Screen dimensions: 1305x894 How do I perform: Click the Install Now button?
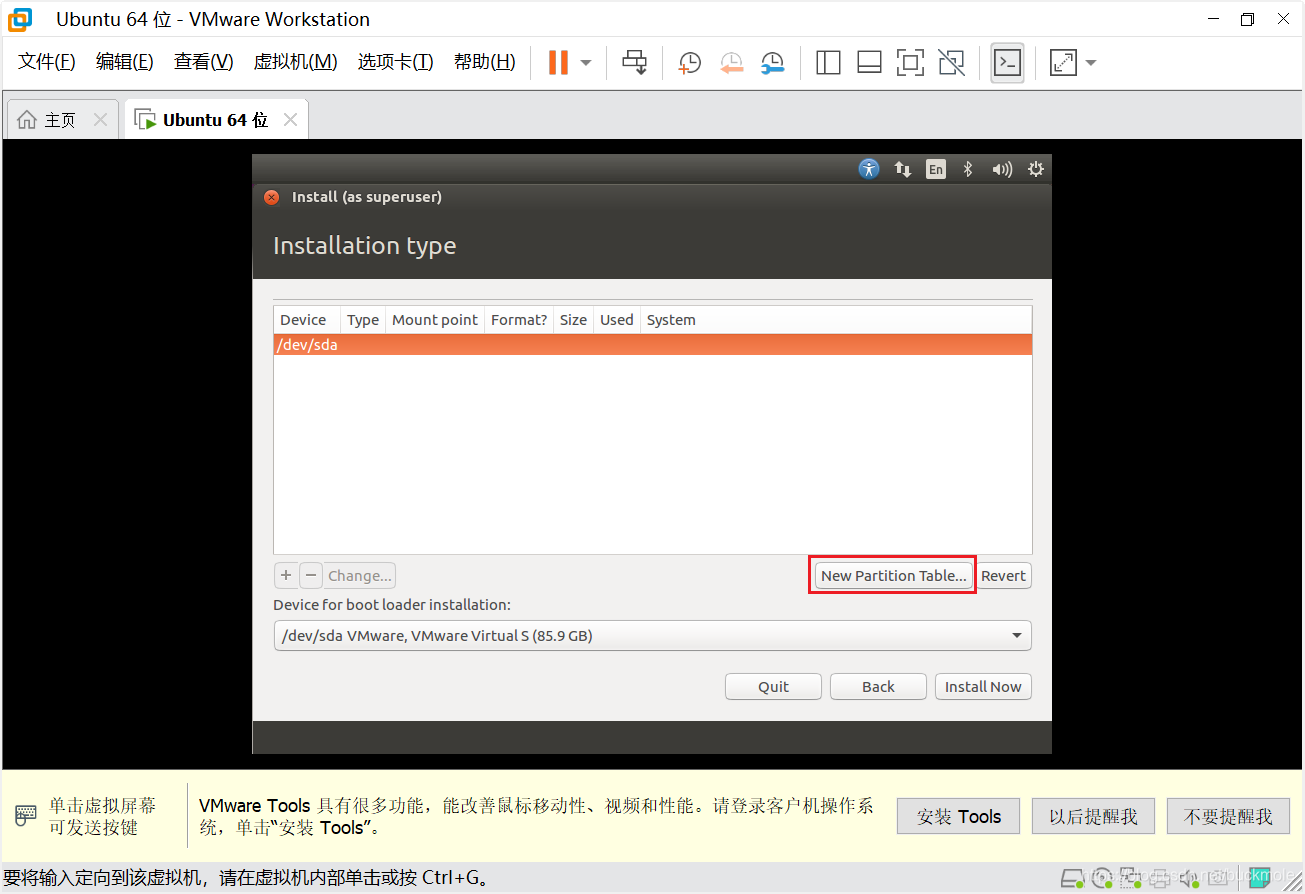[x=983, y=686]
